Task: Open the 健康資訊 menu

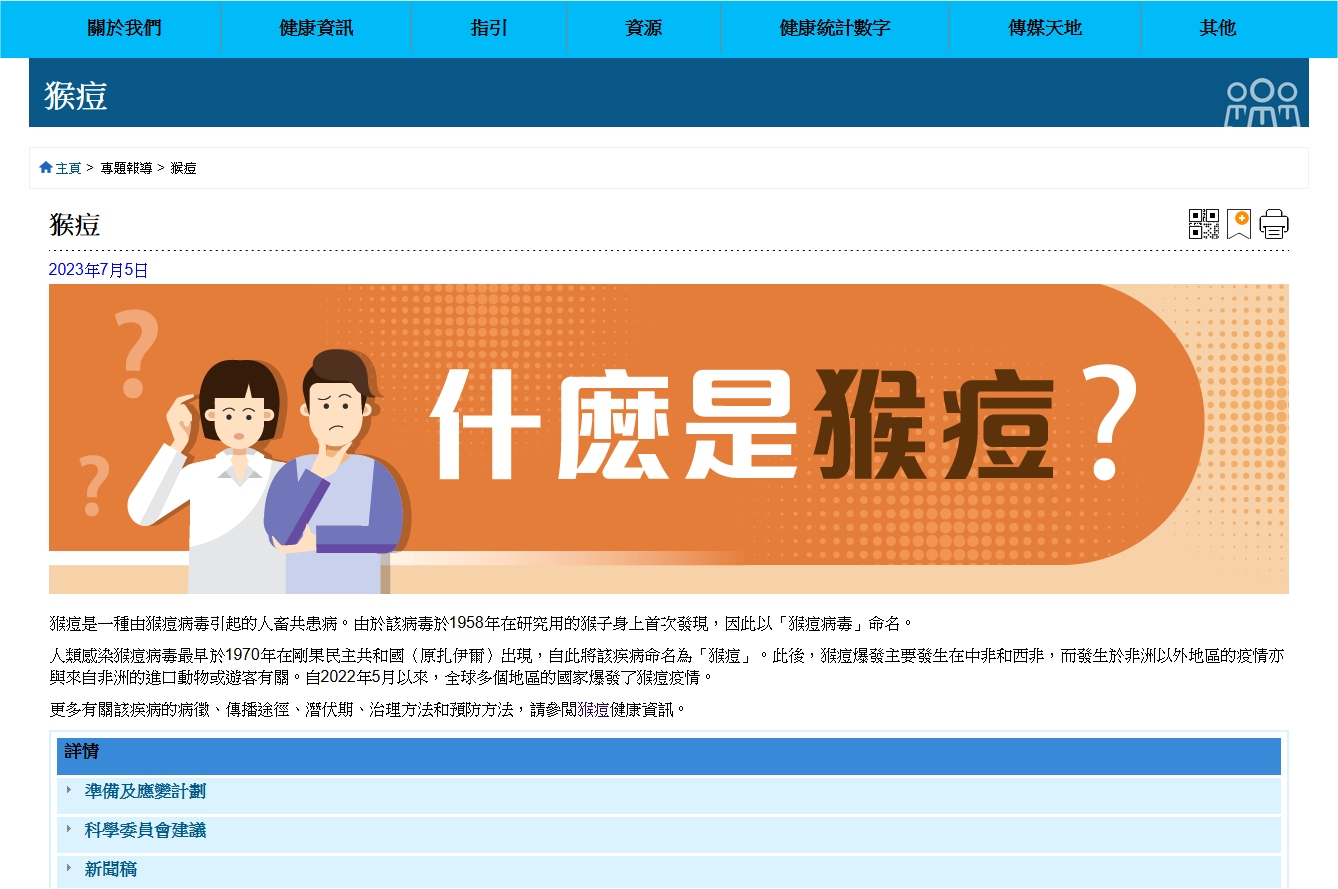Action: tap(316, 28)
